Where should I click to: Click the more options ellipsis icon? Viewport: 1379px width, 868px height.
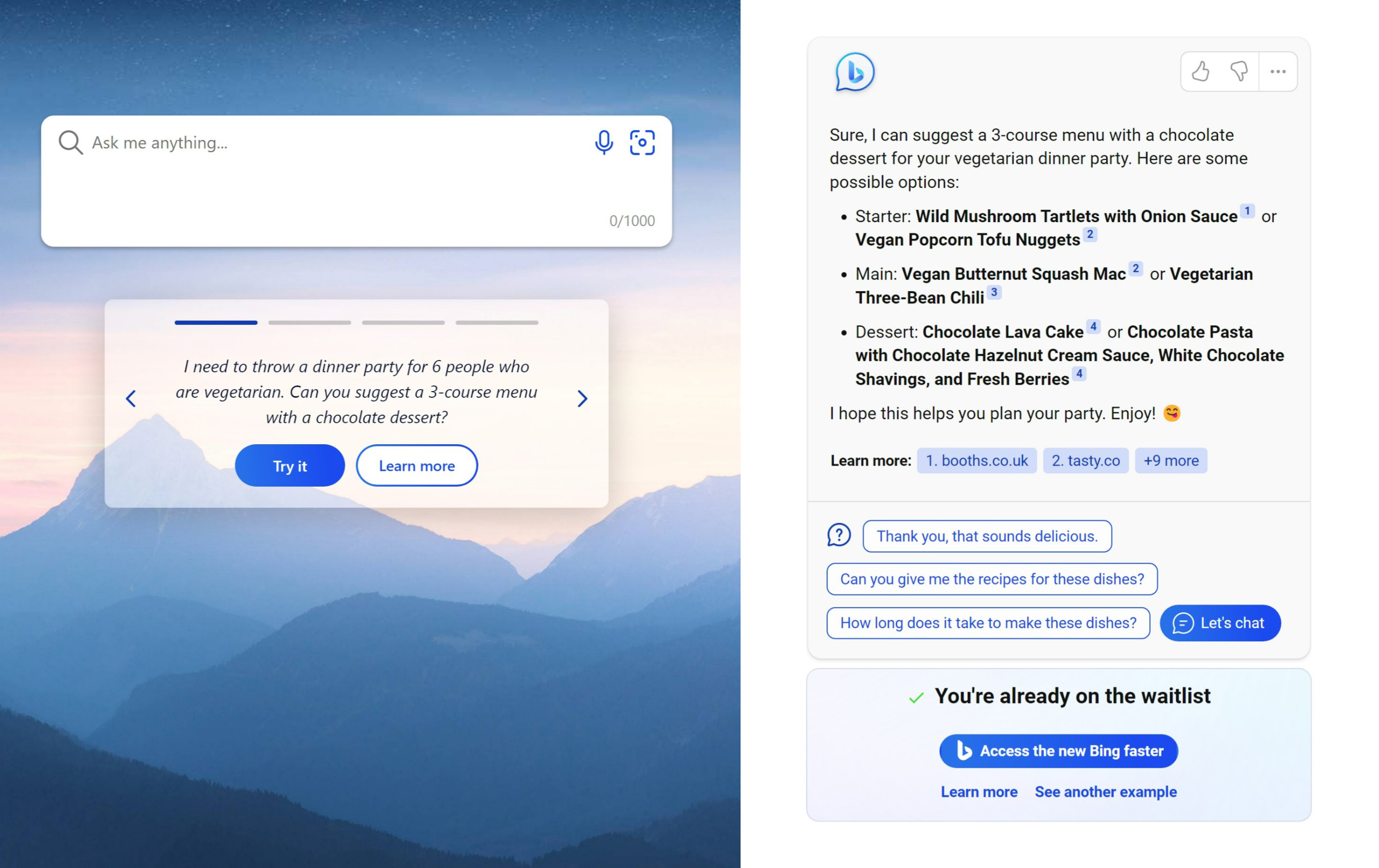click(x=1278, y=71)
